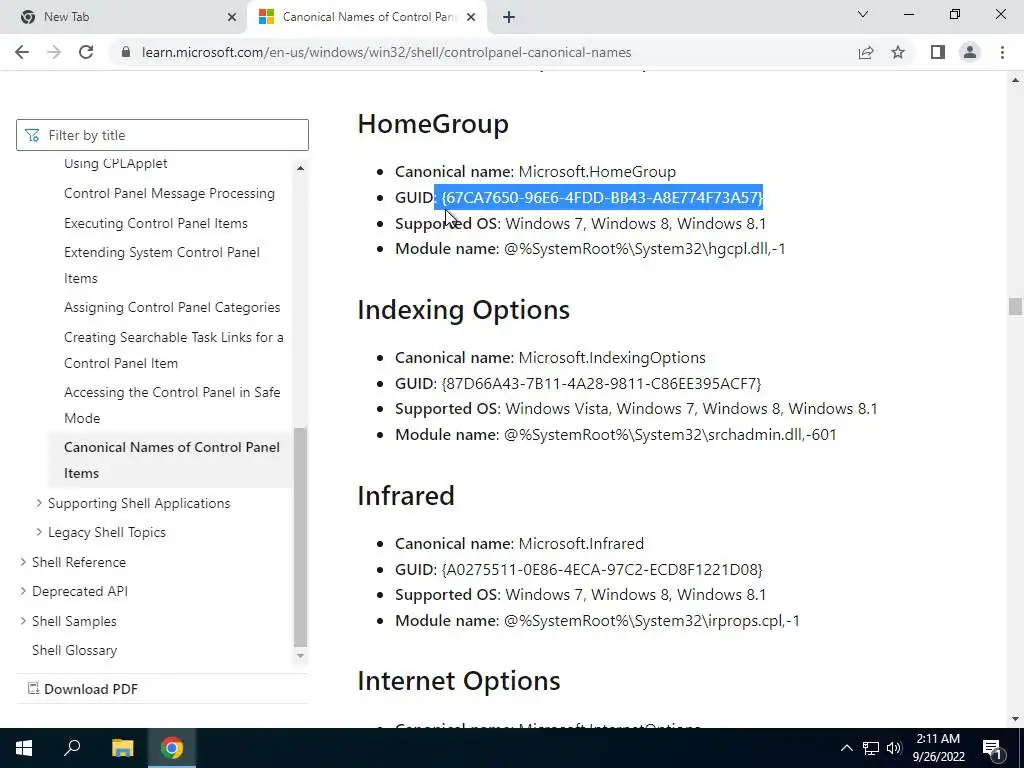Open the taskbar clock and date

click(938, 748)
